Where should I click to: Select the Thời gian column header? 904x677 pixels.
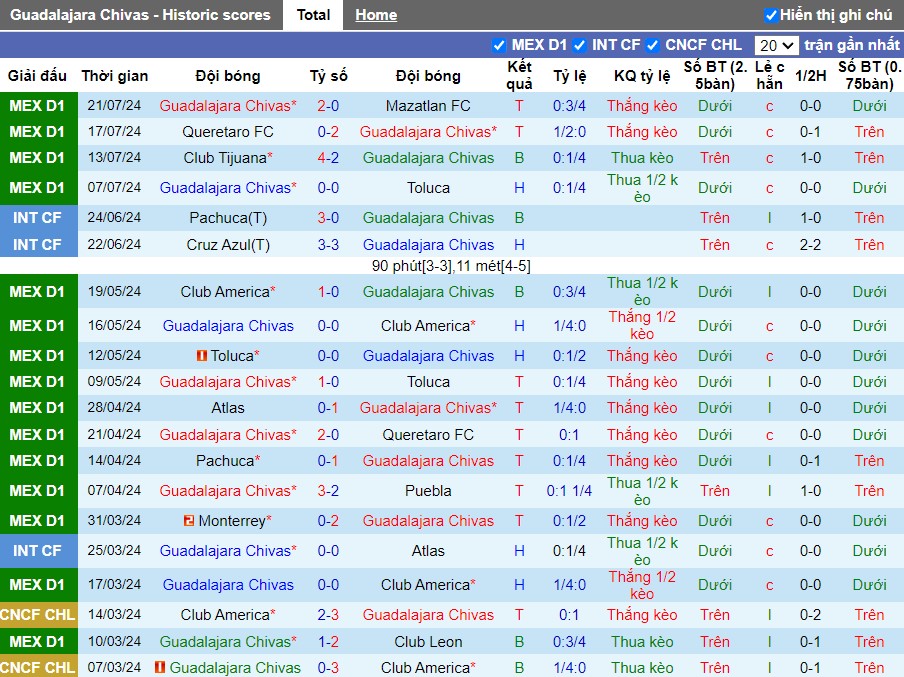pos(115,76)
